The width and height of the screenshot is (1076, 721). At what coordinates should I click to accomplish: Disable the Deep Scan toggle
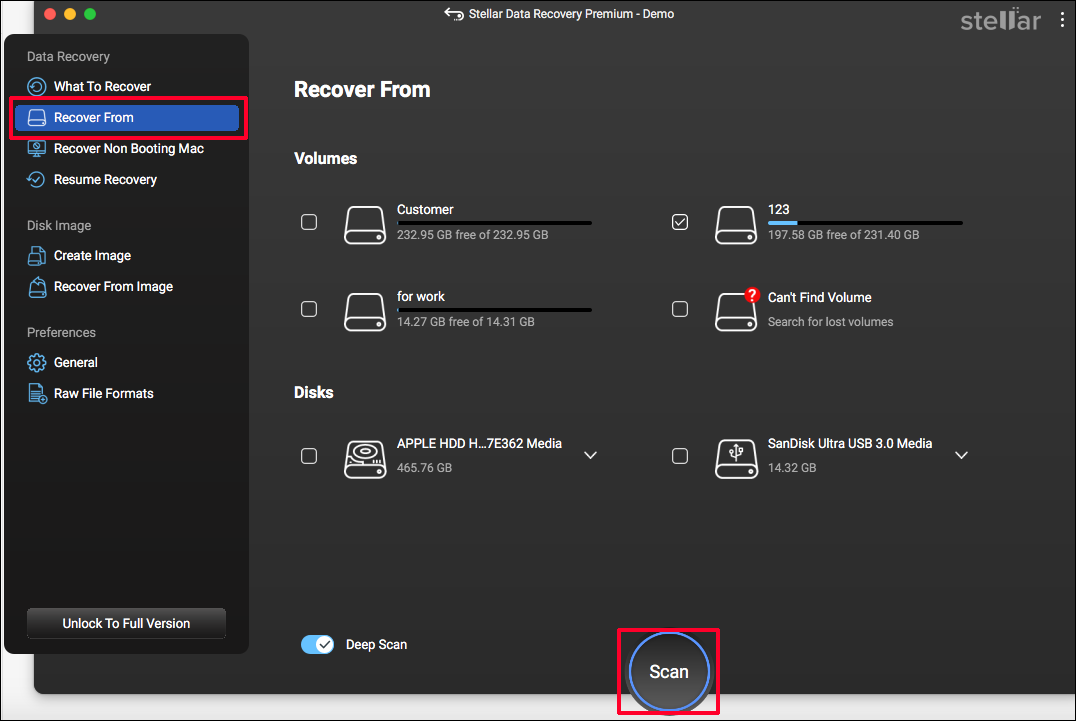pyautogui.click(x=317, y=644)
